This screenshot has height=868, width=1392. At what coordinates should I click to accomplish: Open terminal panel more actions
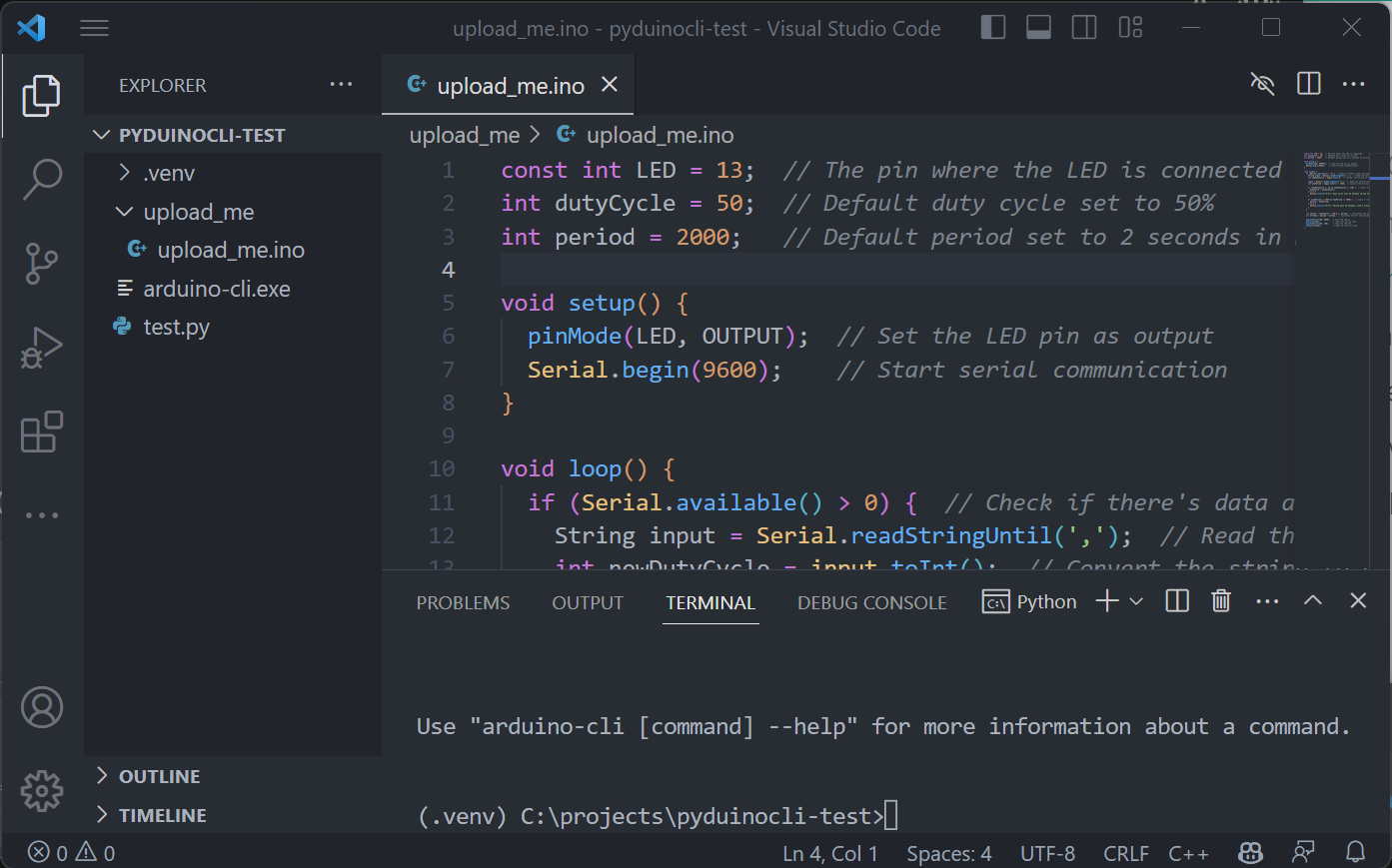pyautogui.click(x=1267, y=601)
